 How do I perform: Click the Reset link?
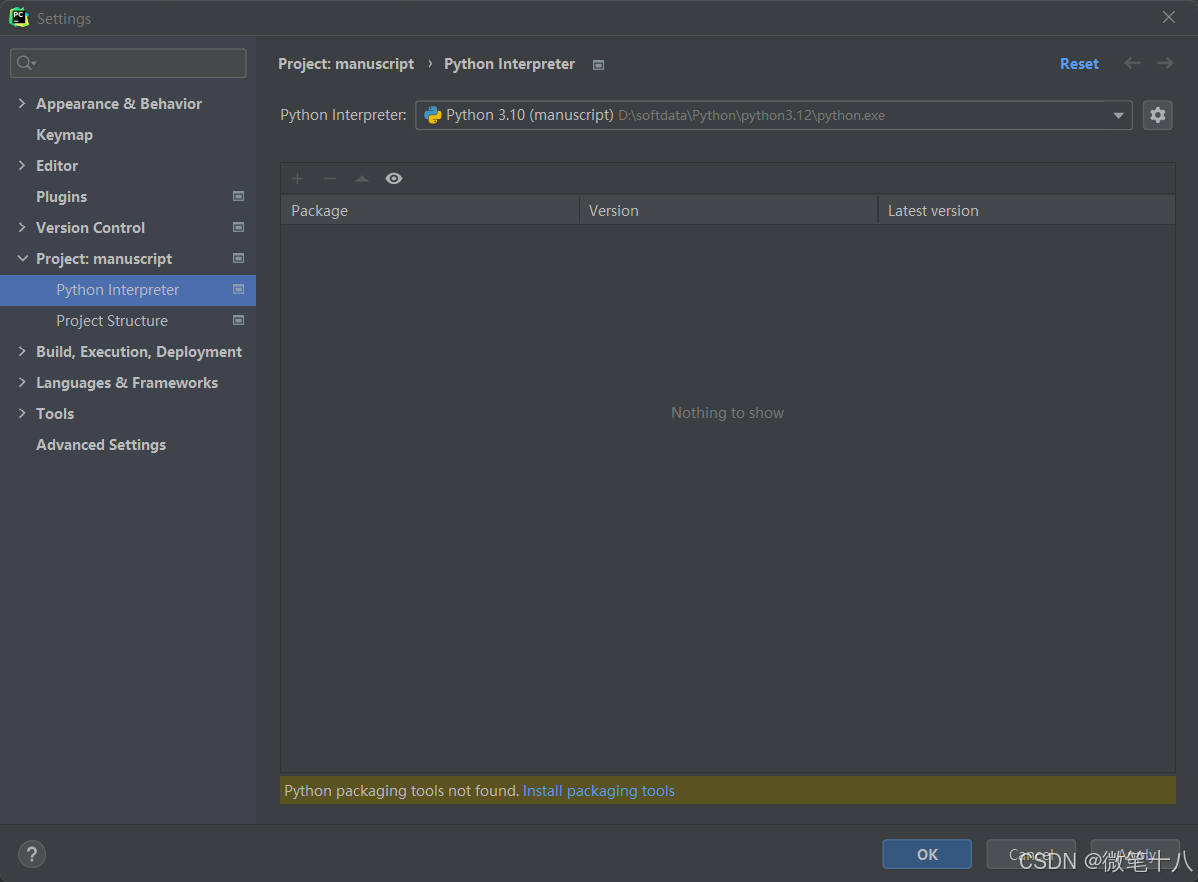click(1079, 64)
